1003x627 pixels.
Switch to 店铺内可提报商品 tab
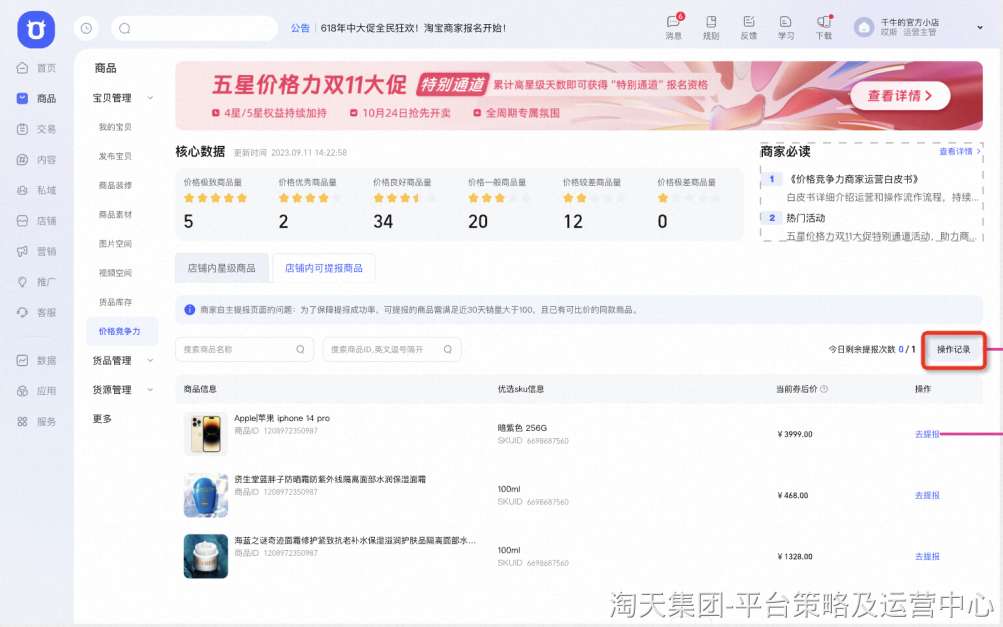coord(324,268)
